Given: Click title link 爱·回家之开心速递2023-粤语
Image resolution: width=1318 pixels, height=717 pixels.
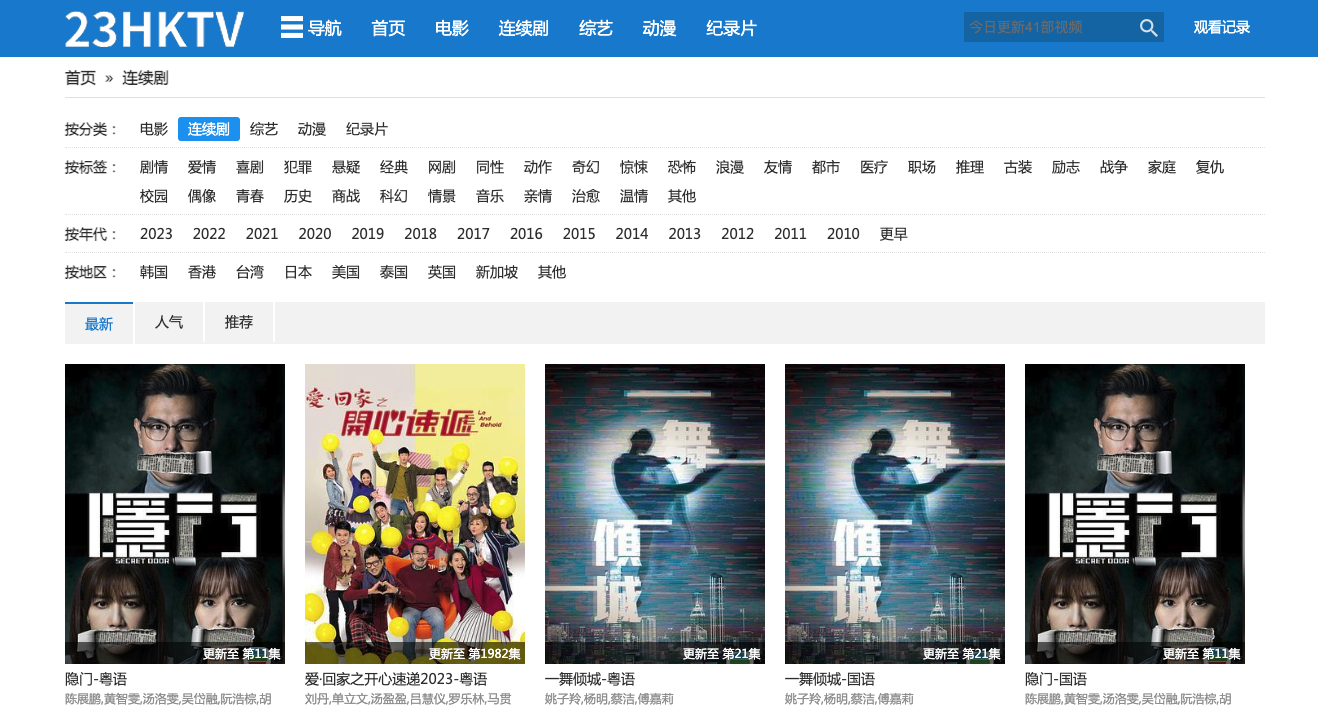Looking at the screenshot, I should tap(396, 679).
